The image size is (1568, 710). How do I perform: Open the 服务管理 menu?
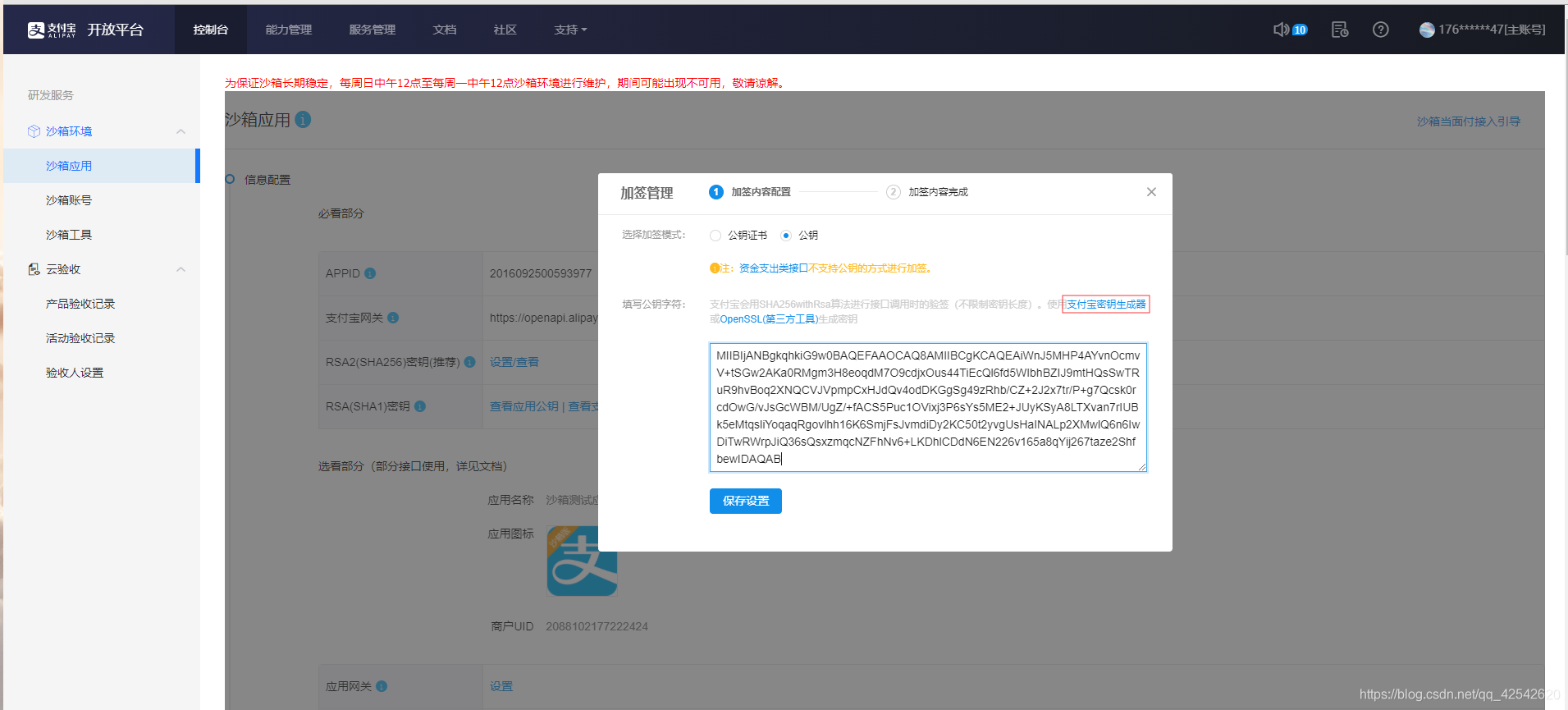[373, 30]
